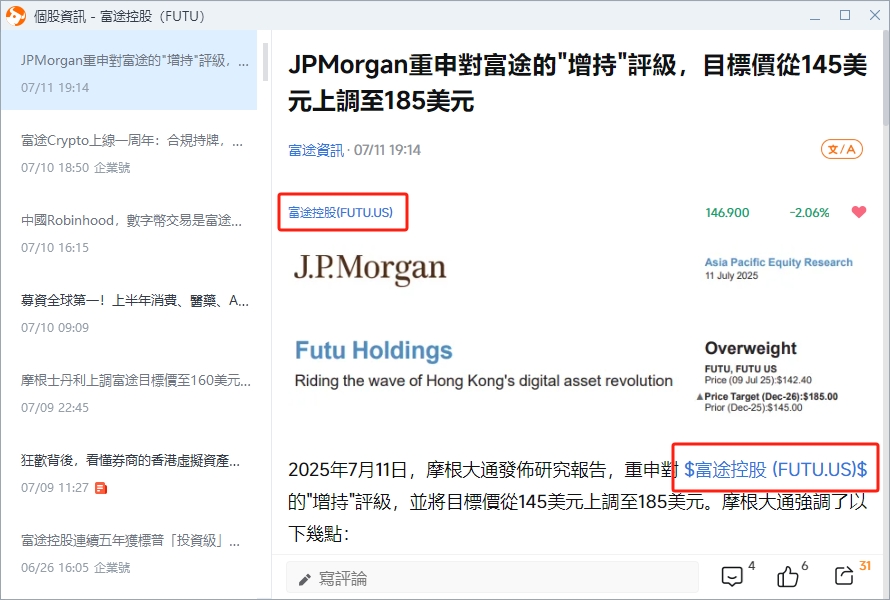Open the 摩根士丹利上調富途目標價 news item

click(x=129, y=393)
